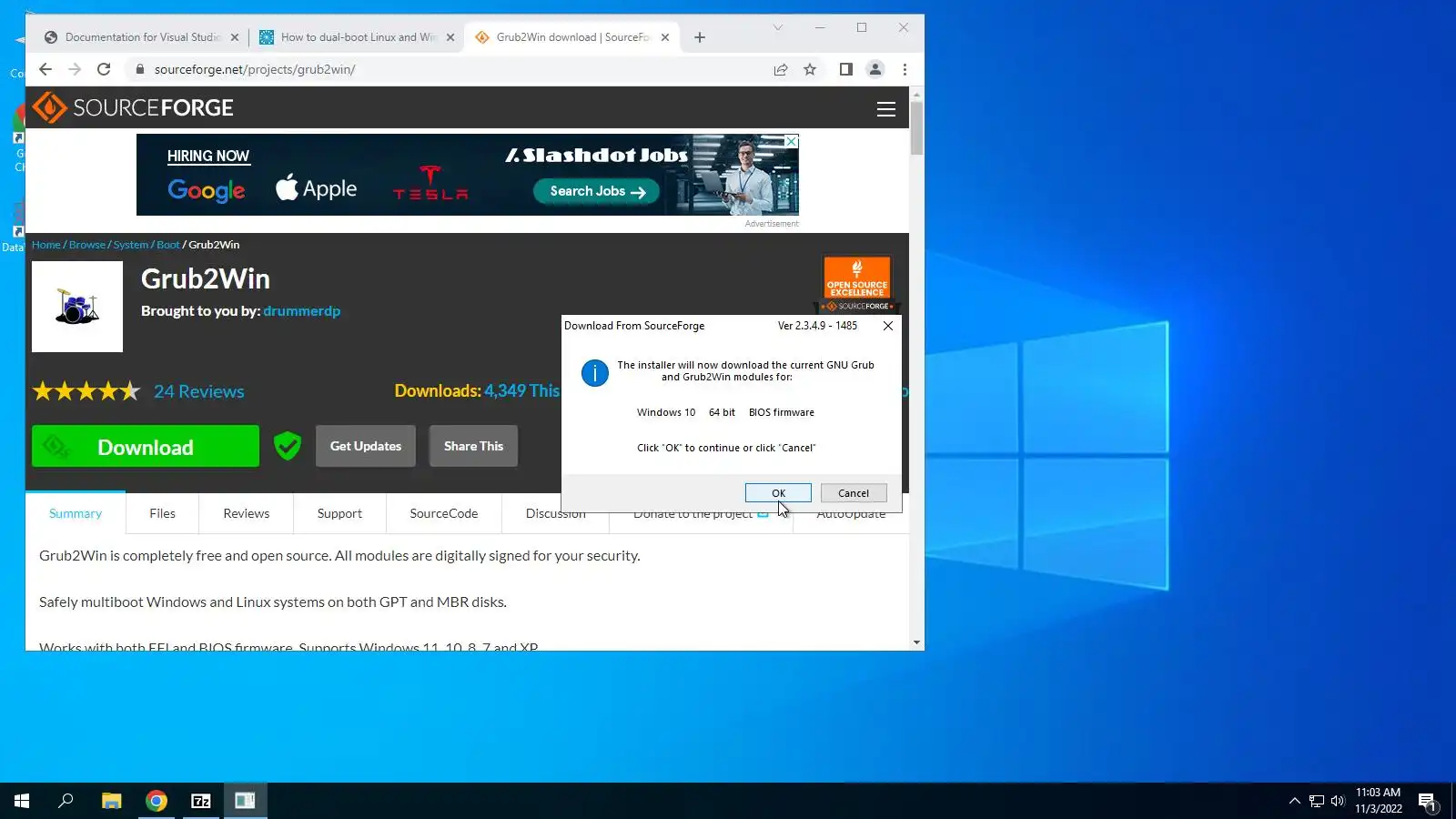The width and height of the screenshot is (1456, 819).
Task: Show hidden system tray icons
Action: coord(1294,801)
